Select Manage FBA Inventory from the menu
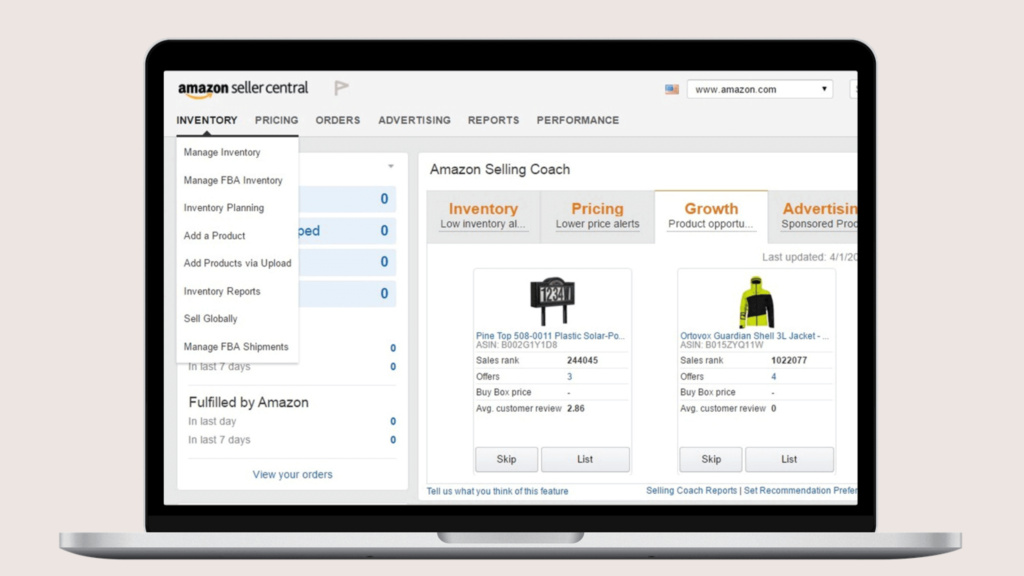Image resolution: width=1024 pixels, height=576 pixels. 233,180
